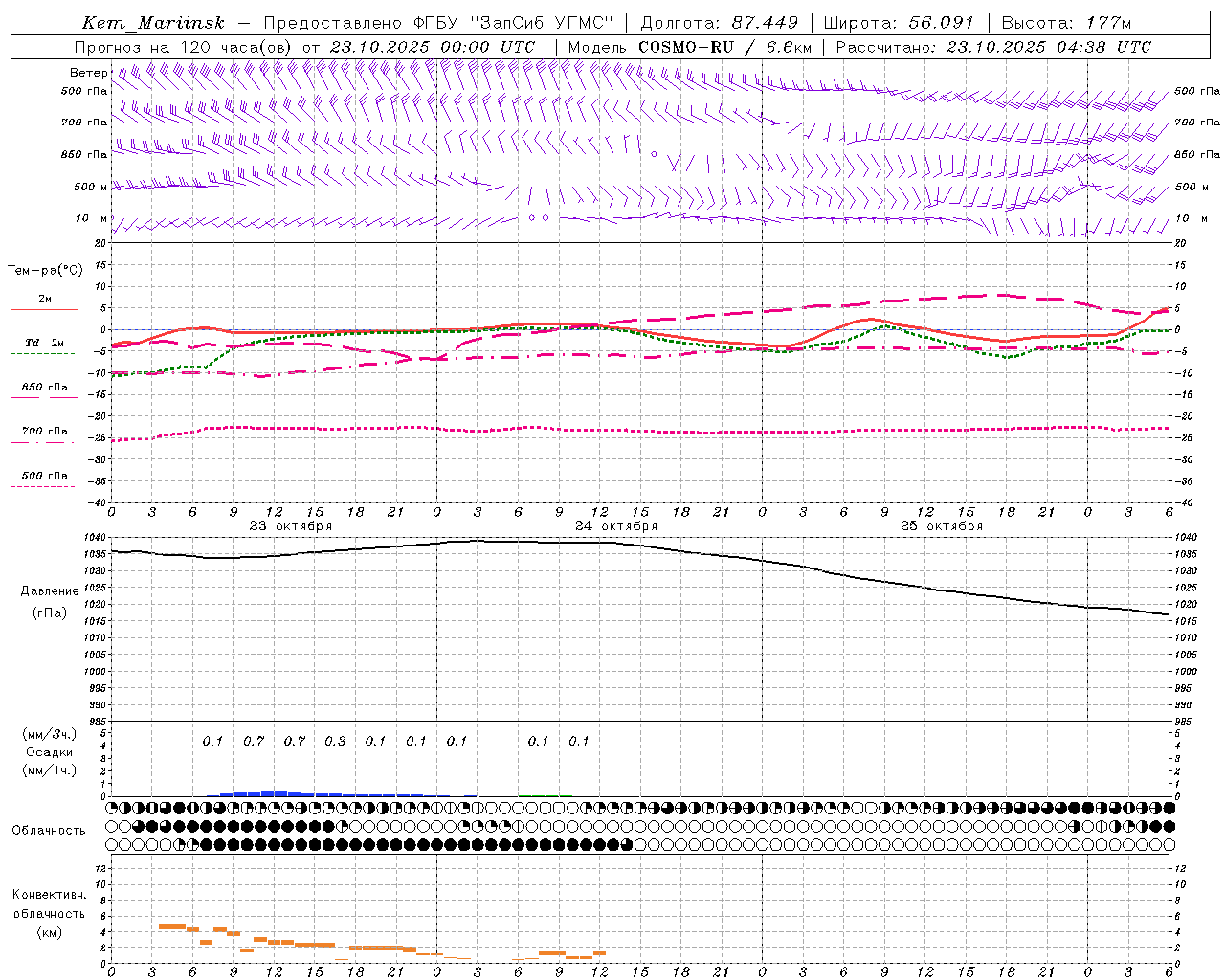
Task: Click the Модель COSMO-RU / 6.6км label
Action: tap(689, 47)
